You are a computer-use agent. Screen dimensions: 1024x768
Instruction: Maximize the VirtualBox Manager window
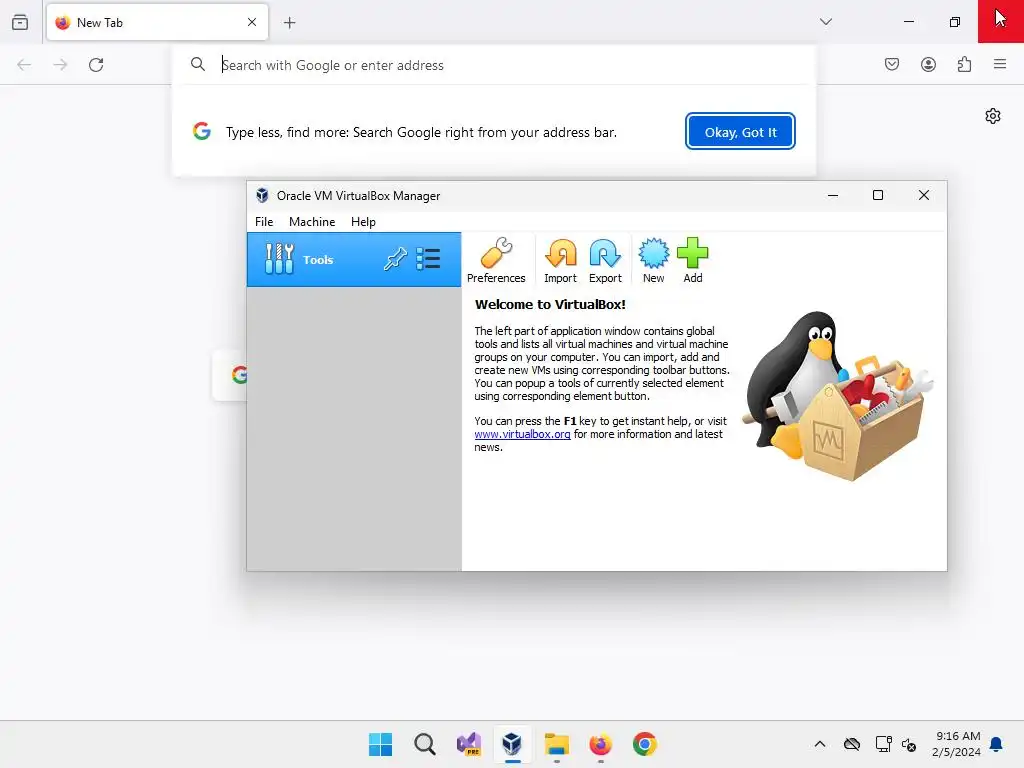pyautogui.click(x=878, y=195)
